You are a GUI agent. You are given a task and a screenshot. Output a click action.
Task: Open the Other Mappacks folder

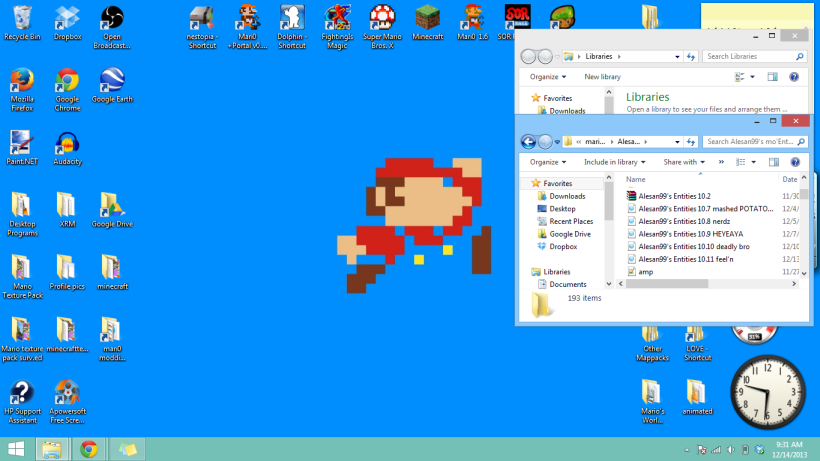coord(652,345)
